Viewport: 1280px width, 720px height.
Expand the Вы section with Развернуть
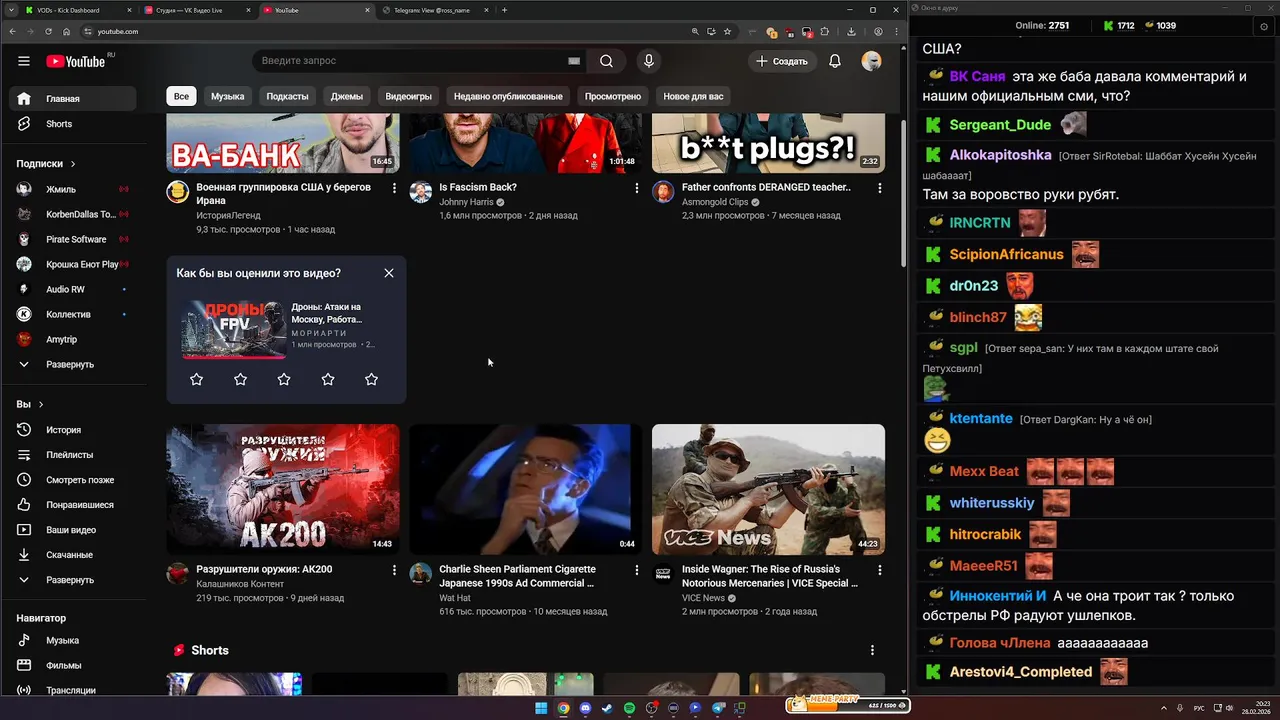coord(73,580)
